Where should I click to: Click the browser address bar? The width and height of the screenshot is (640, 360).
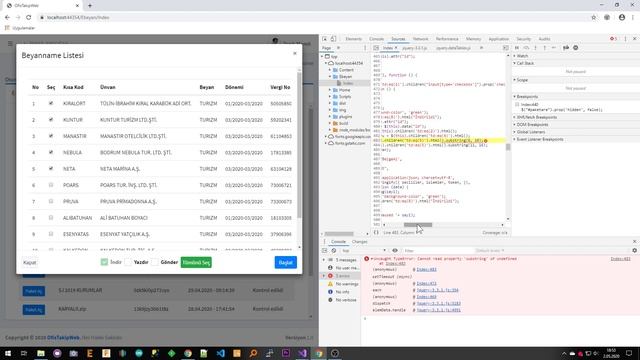tap(314, 18)
